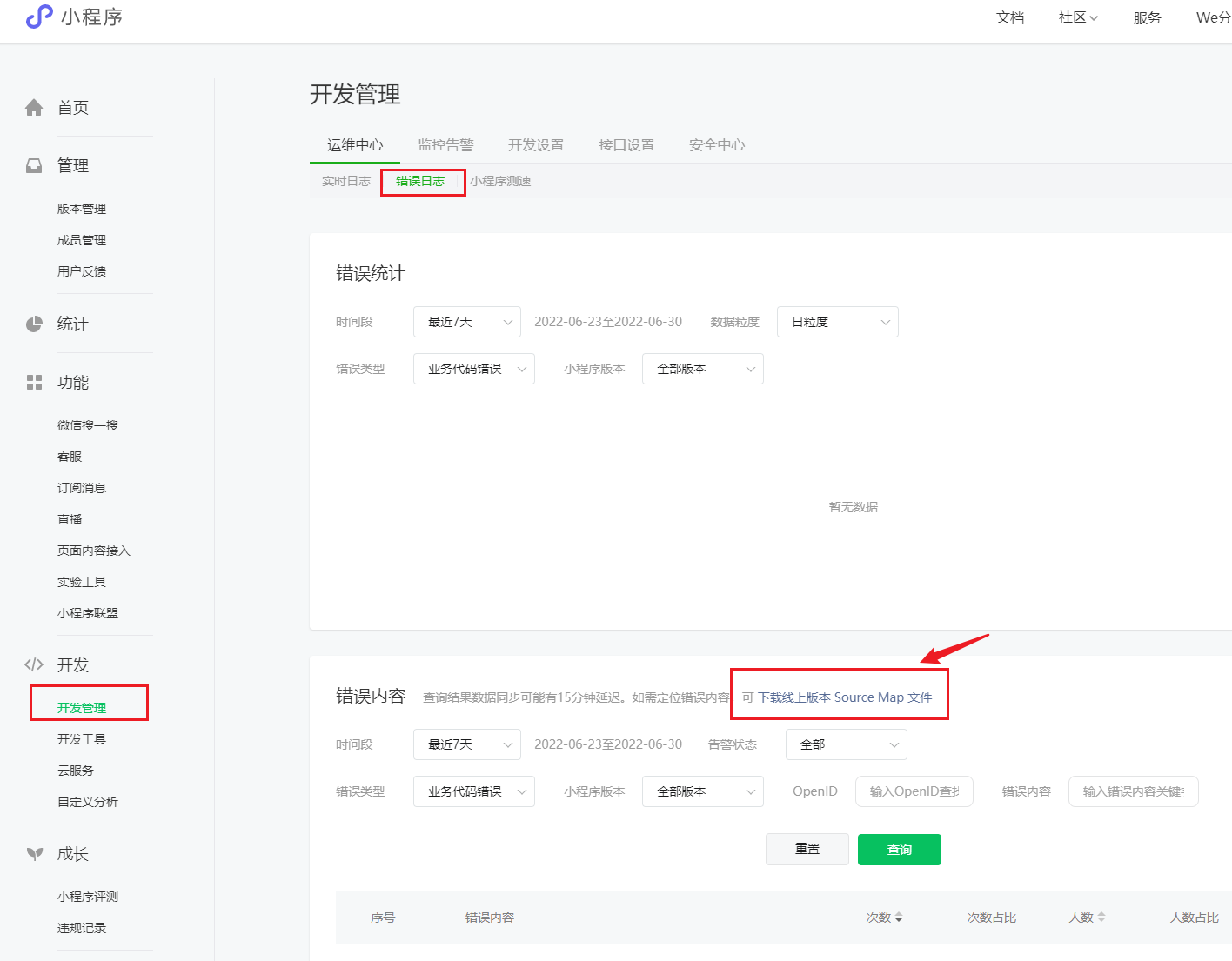Screen dimensions: 1232x961
Task: Click the 开发 code brackets icon
Action: pyautogui.click(x=34, y=664)
